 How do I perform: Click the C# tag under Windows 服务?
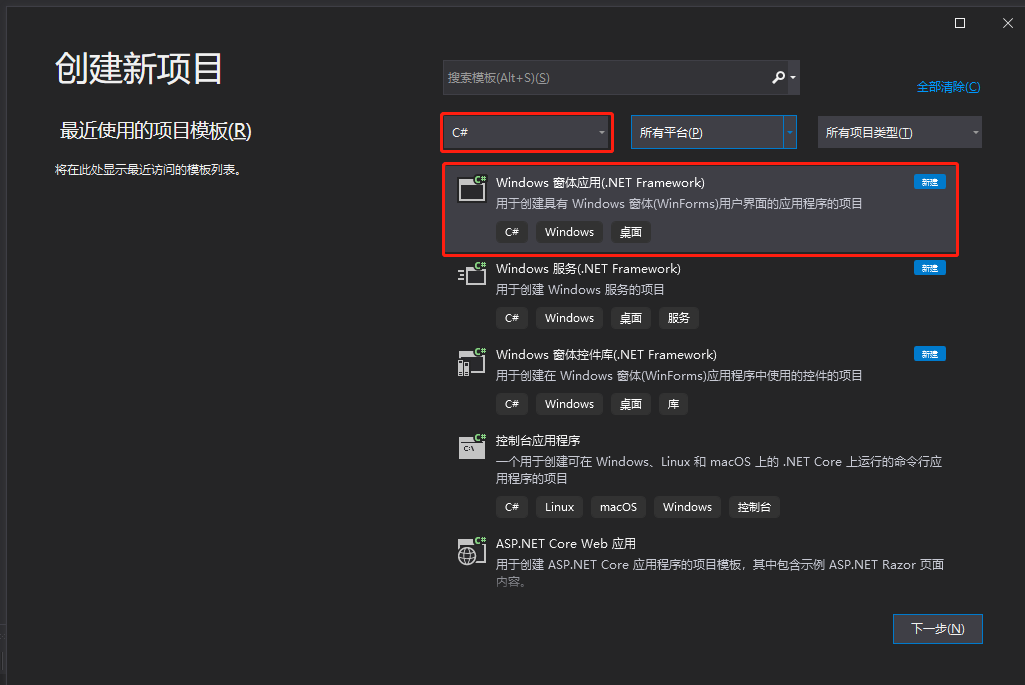(512, 318)
